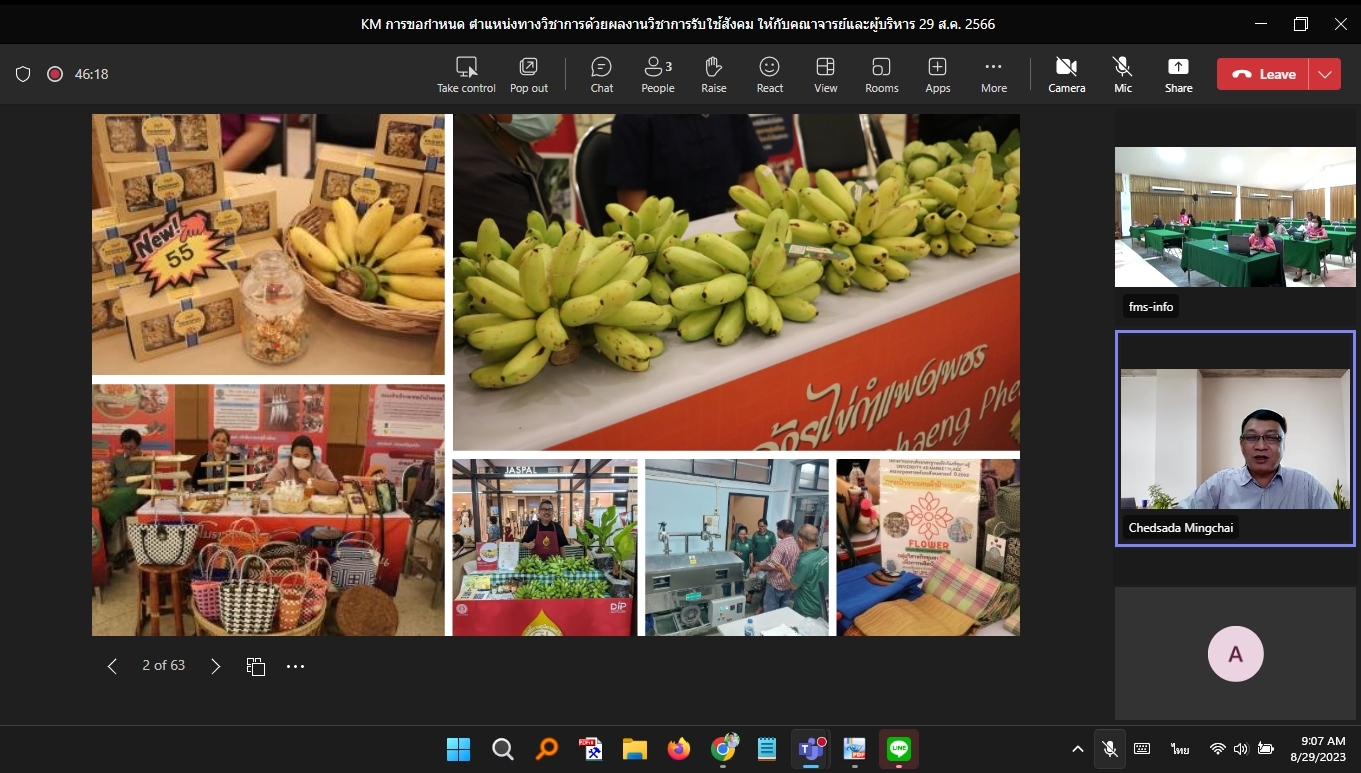
Task: Show hidden icons in system tray
Action: (1077, 749)
